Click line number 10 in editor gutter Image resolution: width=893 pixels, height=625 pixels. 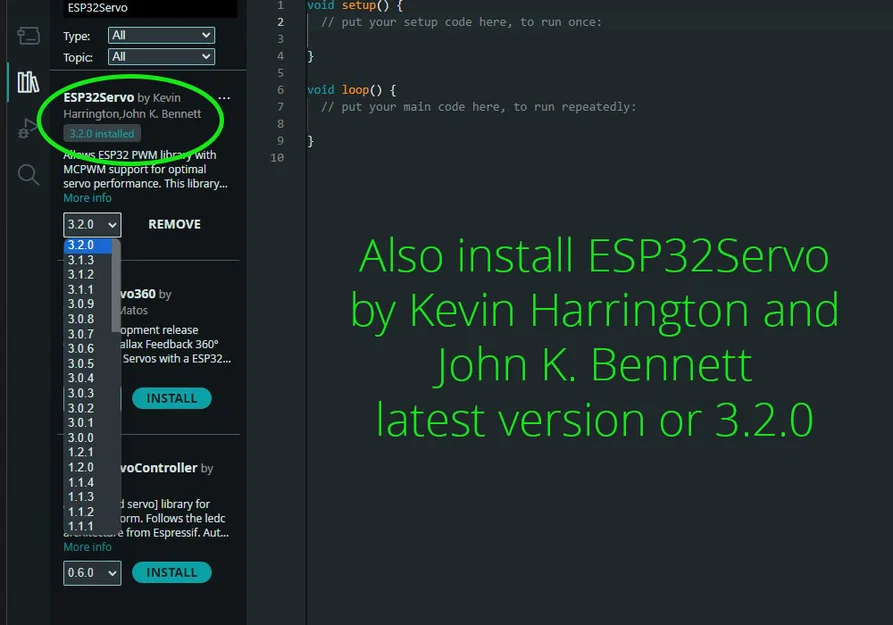point(277,158)
